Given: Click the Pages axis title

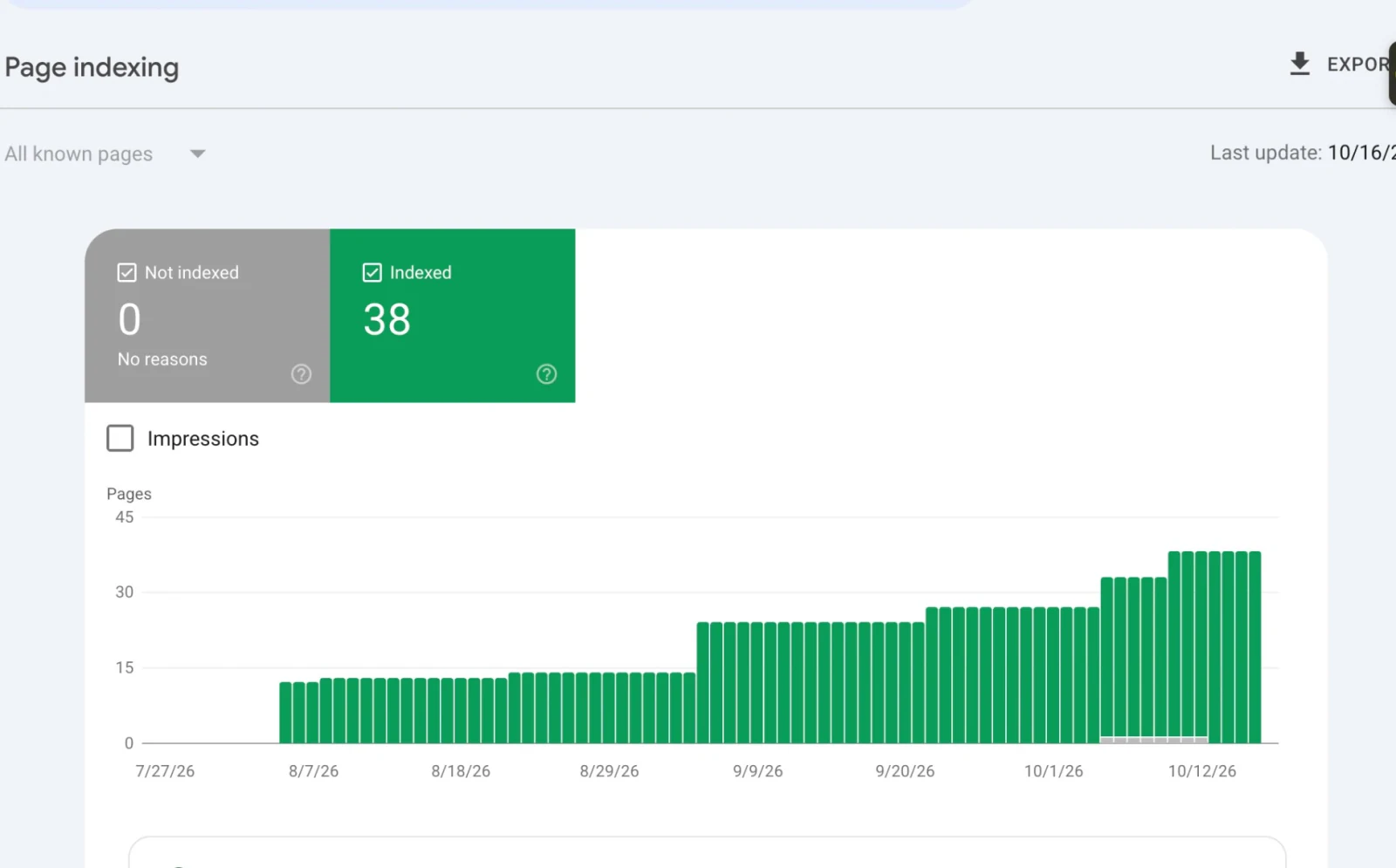Looking at the screenshot, I should [129, 494].
